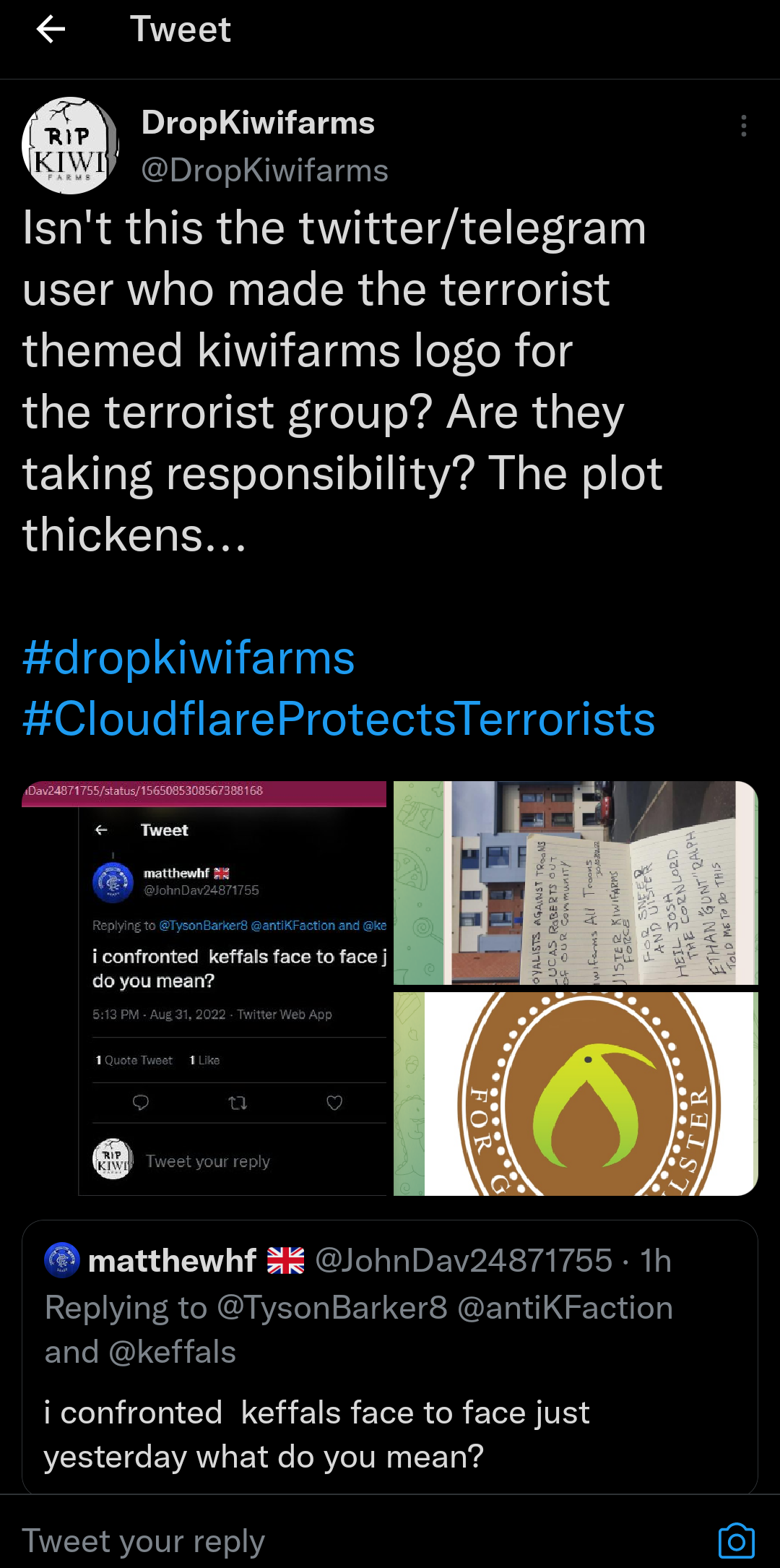Open the quoted matthewhf tweet
Screen dimensions: 780x1568
tap(390, 1357)
